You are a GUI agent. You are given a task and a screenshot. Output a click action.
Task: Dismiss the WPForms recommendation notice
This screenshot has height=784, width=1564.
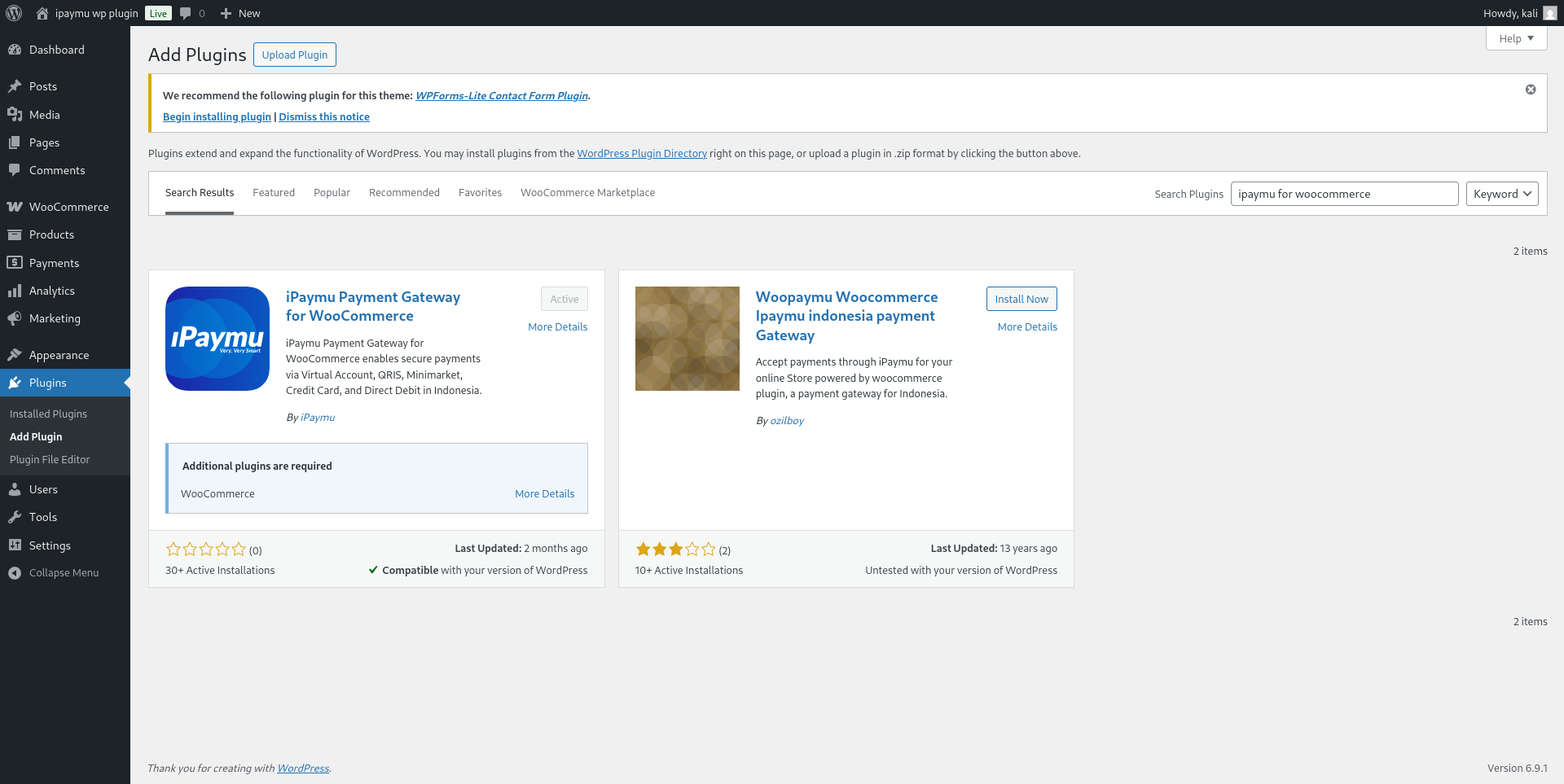pos(1531,90)
